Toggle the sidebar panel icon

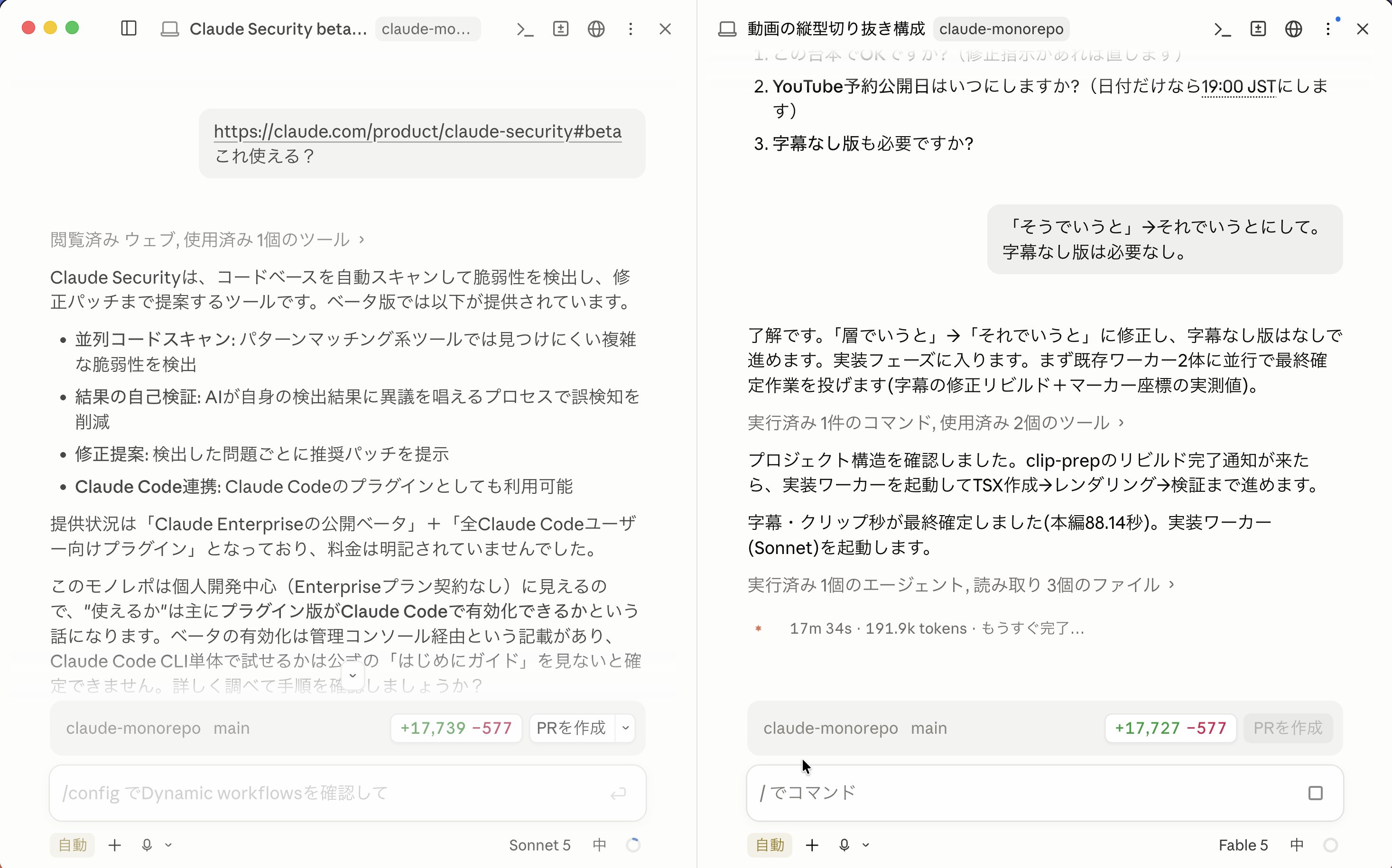coord(129,29)
